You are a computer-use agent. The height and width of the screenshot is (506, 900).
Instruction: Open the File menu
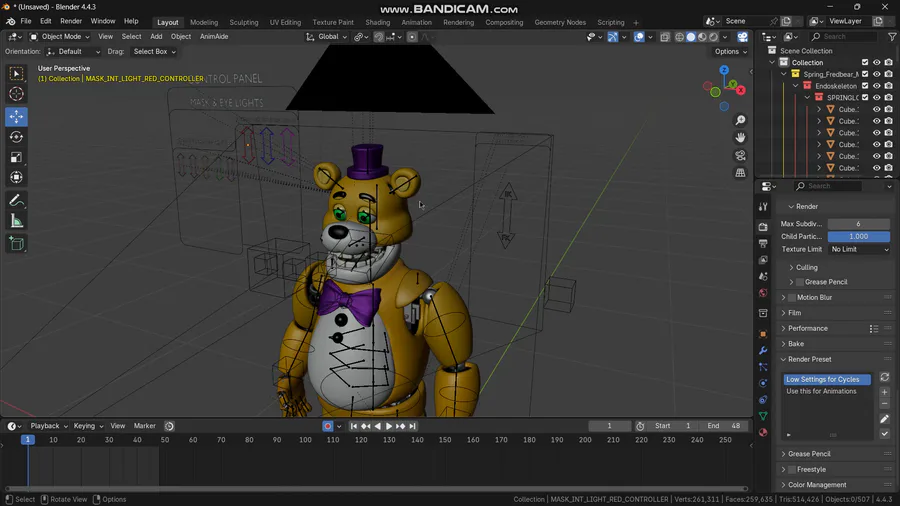[x=26, y=21]
